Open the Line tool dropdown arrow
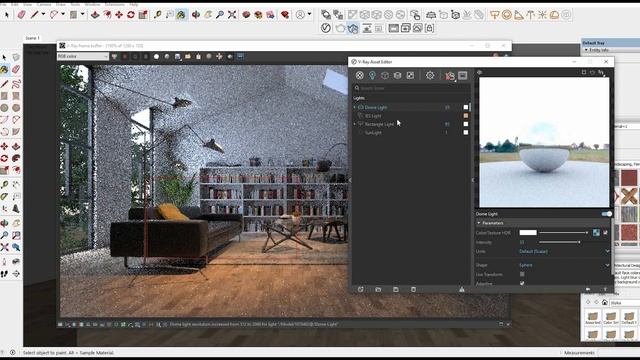The height and width of the screenshot is (360, 640). click(x=43, y=14)
